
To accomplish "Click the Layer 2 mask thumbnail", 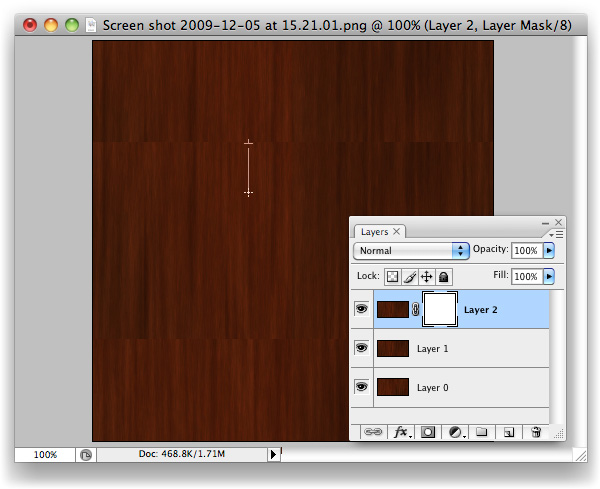I will click(x=440, y=310).
